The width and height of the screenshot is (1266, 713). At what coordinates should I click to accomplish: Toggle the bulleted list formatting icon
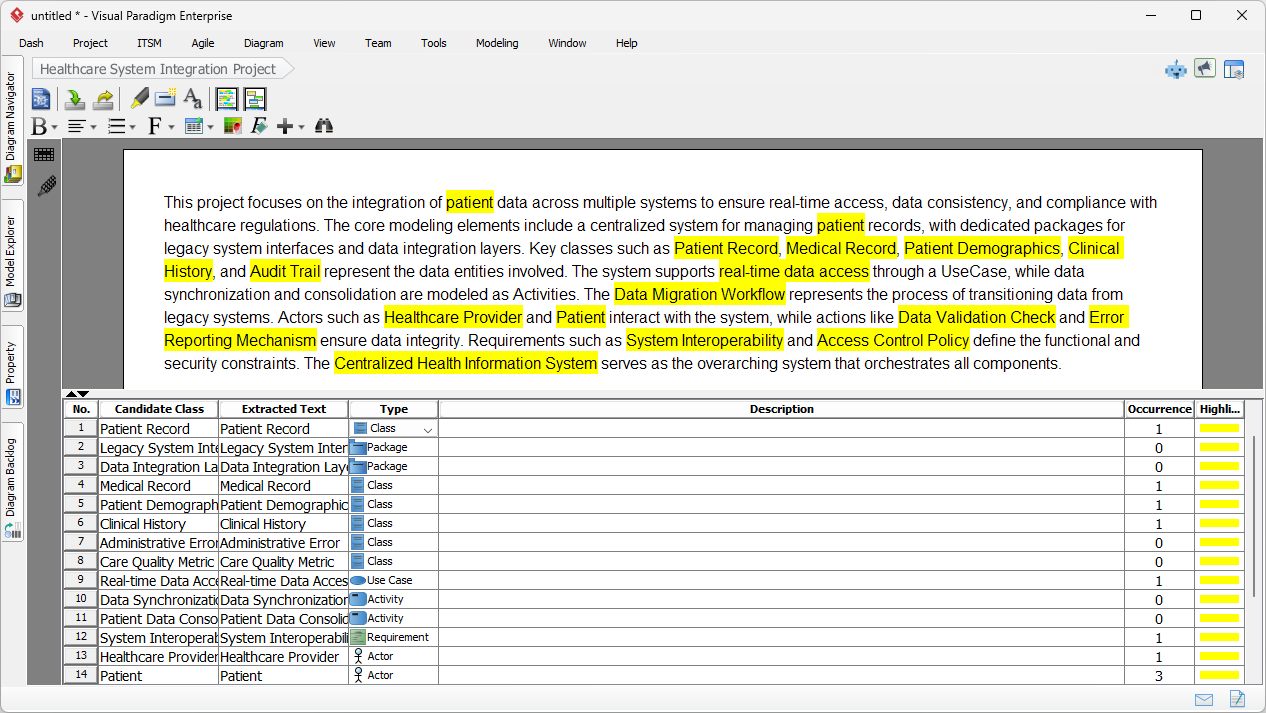coord(115,126)
